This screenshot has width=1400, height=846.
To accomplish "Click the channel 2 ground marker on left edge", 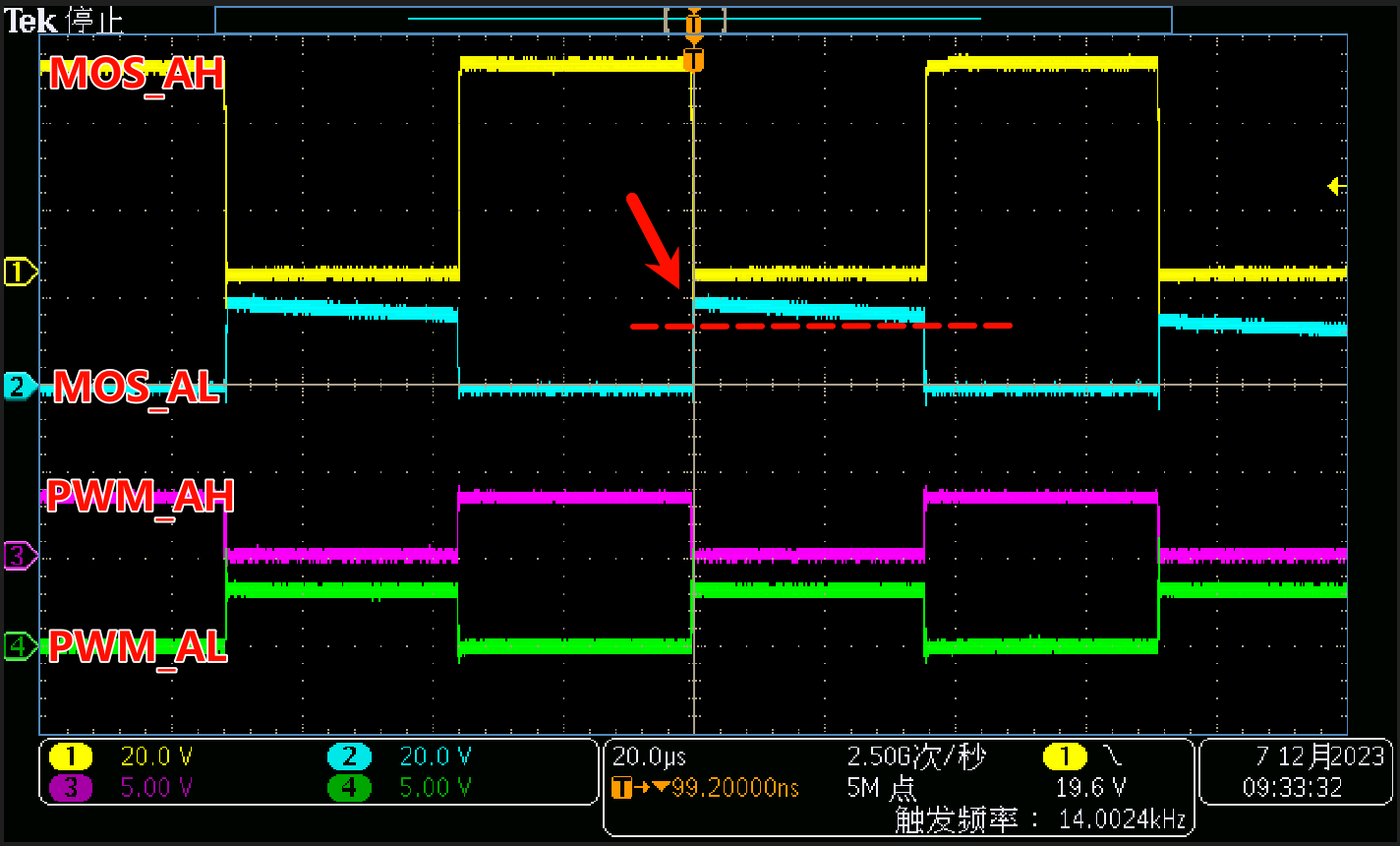I will point(20,386).
